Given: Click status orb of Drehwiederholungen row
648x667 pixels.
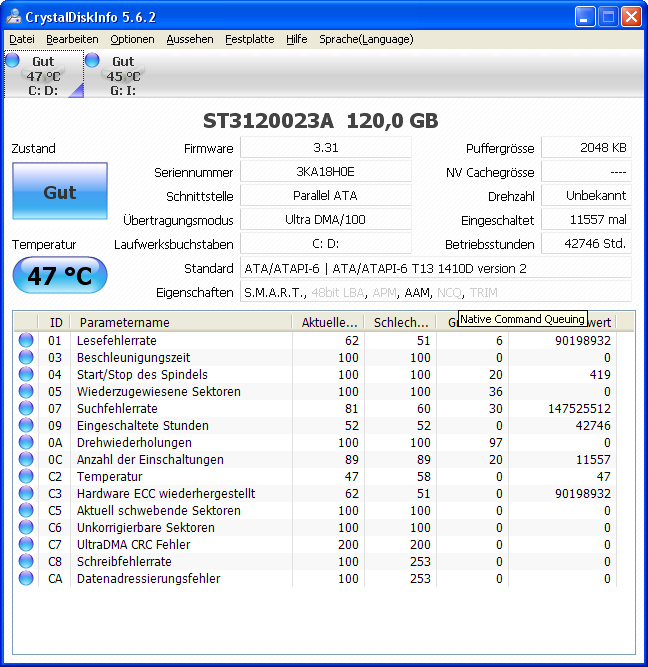Looking at the screenshot, I should [26, 442].
